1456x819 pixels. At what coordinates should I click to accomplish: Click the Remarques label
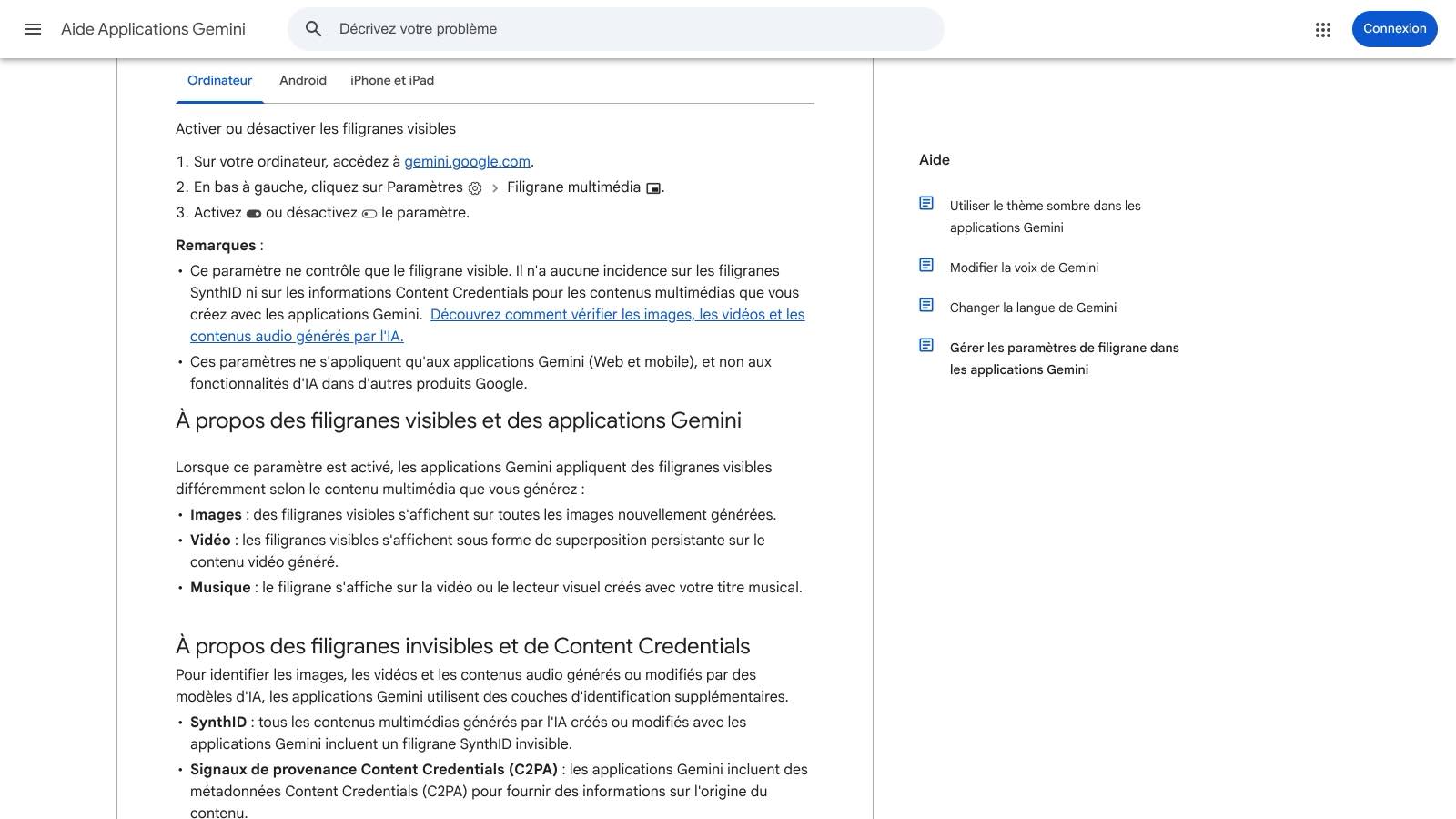216,245
